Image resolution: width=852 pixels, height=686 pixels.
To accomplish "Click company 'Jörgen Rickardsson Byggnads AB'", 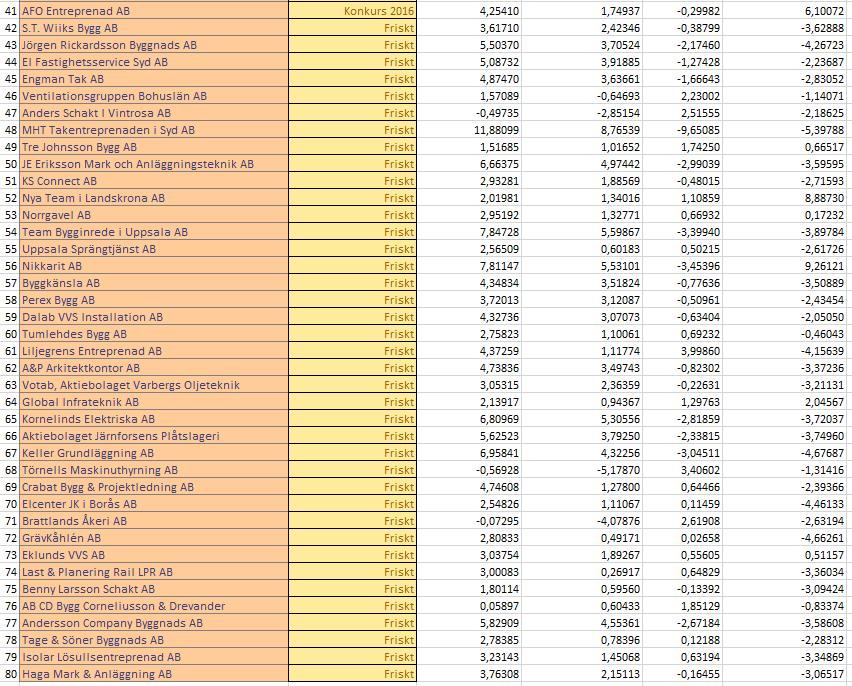I will click(x=154, y=45).
